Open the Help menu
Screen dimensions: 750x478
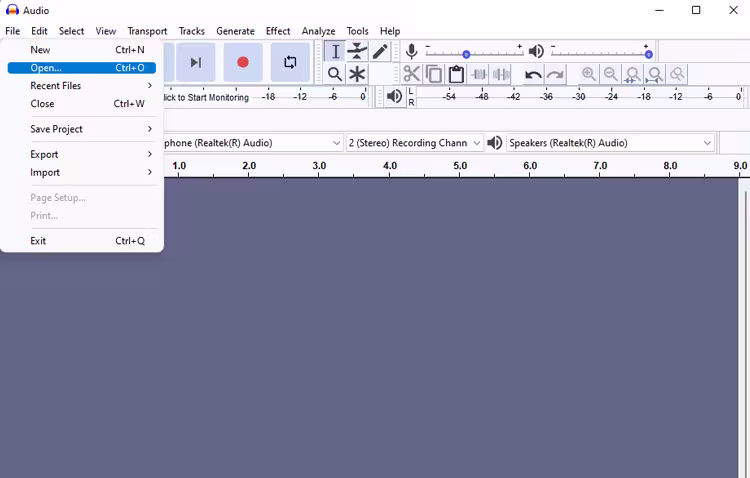390,31
